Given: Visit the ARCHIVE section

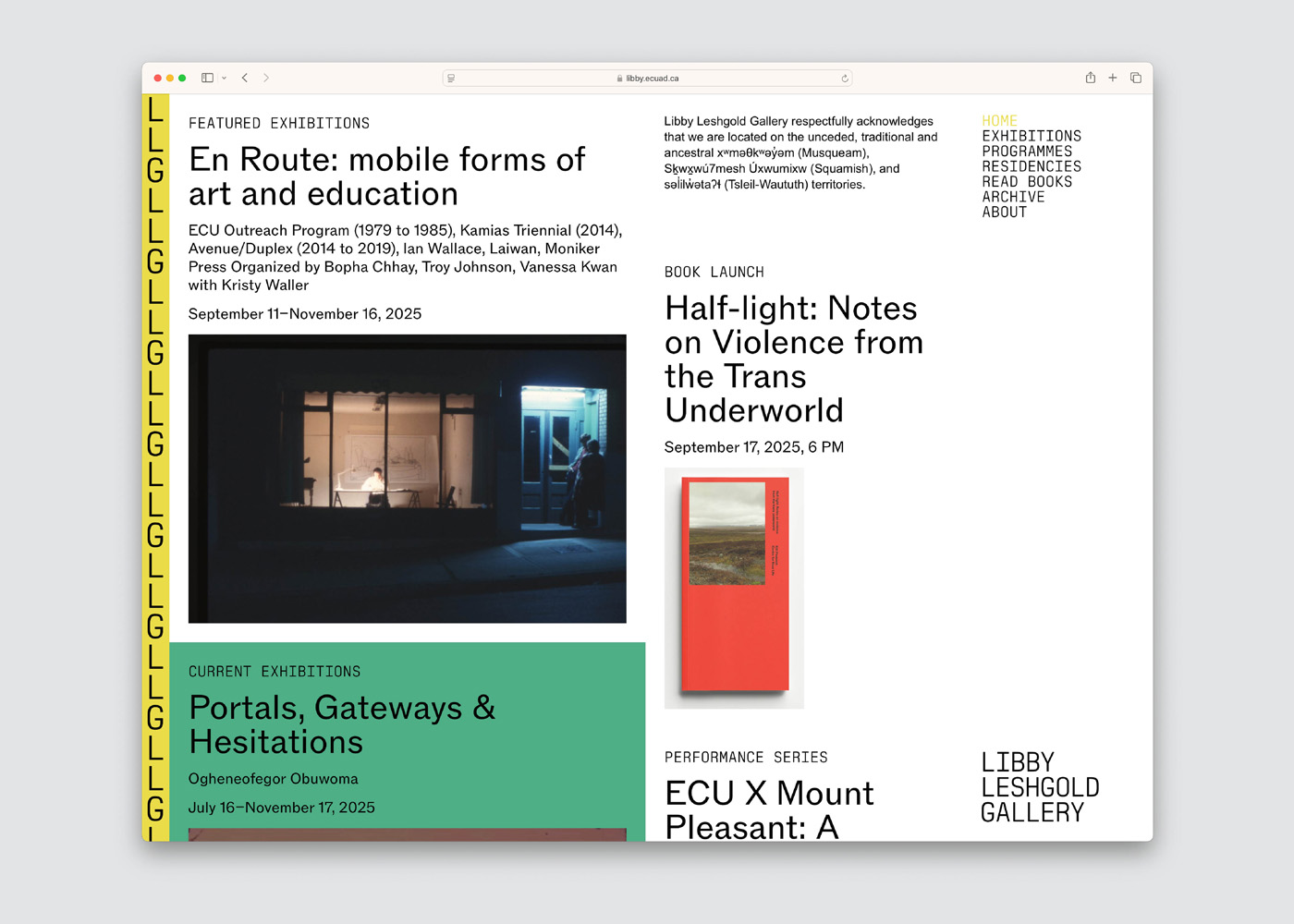Looking at the screenshot, I should tap(1013, 197).
